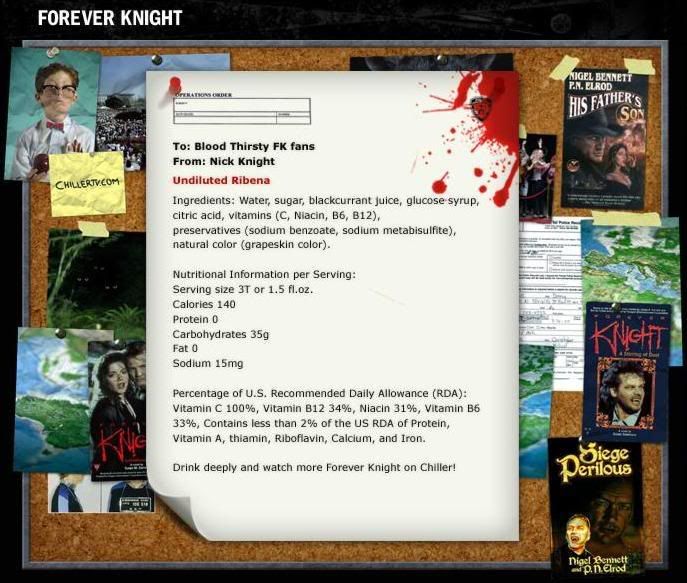
Task: Click 'Drink deeply and watch more Forever Knight' line
Action: (x=314, y=467)
